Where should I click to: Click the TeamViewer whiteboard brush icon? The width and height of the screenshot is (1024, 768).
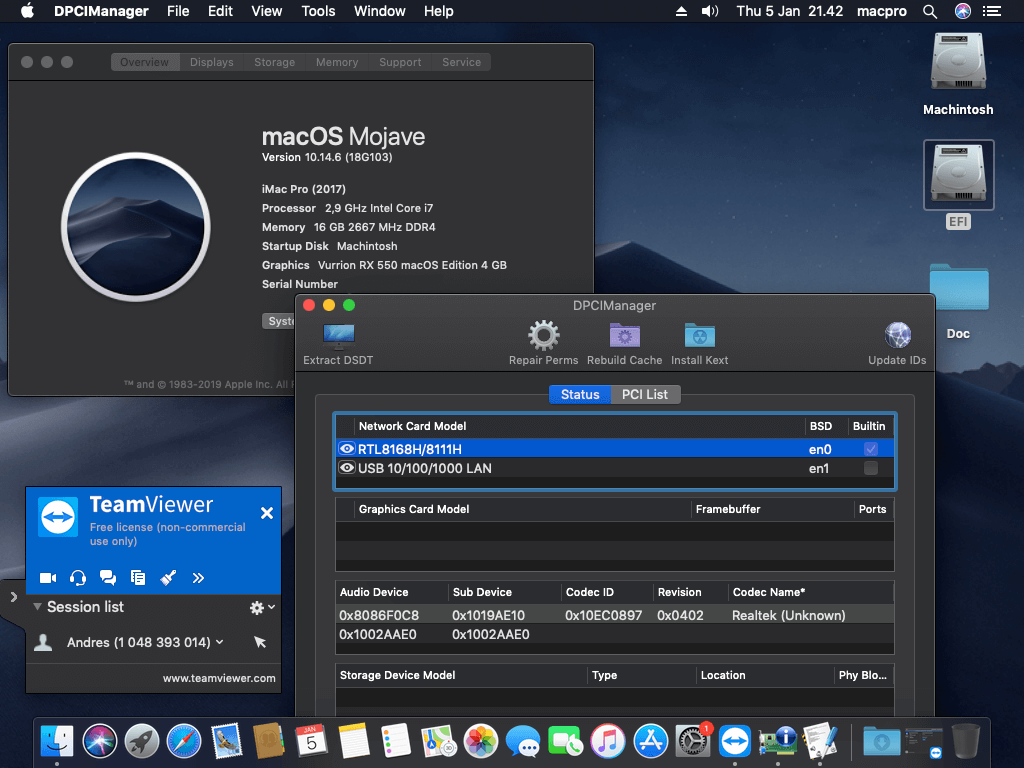(168, 578)
